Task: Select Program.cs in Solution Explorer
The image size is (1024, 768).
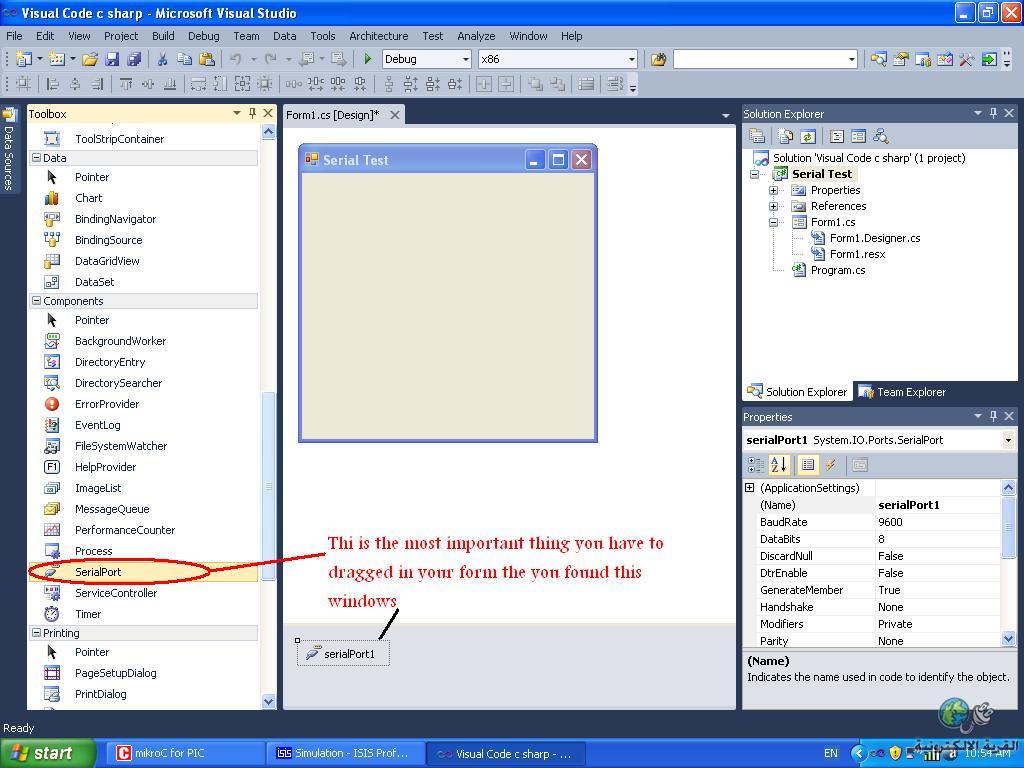Action: pos(838,270)
